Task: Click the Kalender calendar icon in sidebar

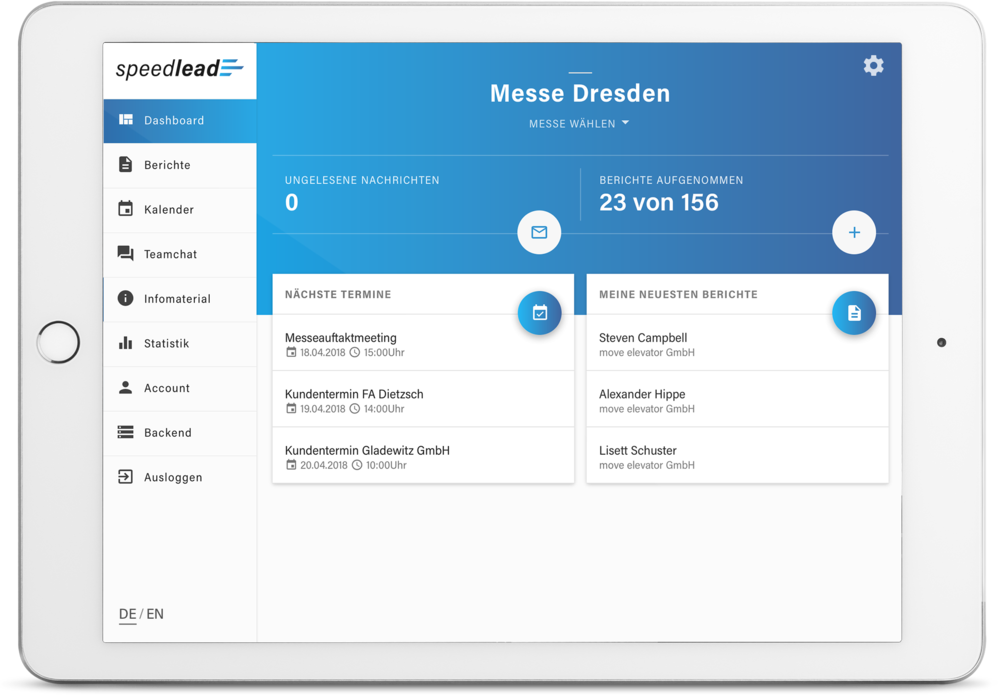Action: click(x=126, y=208)
